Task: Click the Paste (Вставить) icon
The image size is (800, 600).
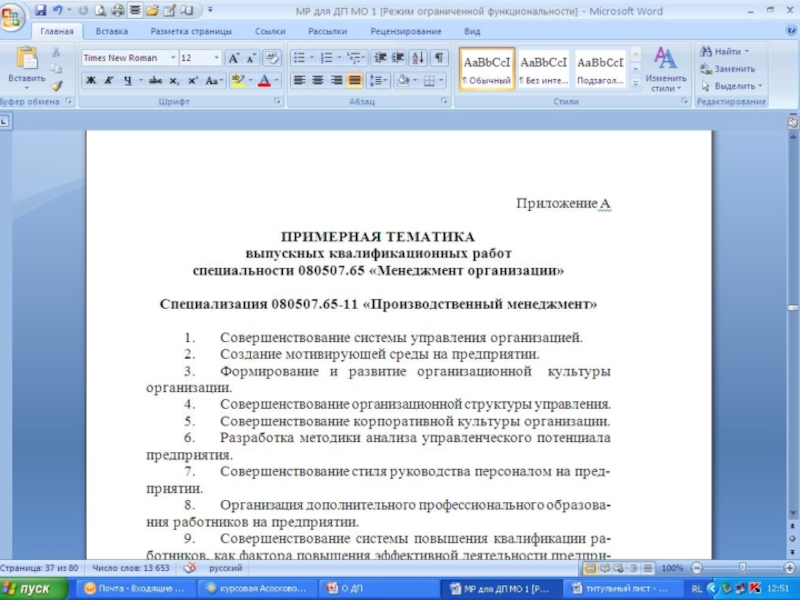Action: (26, 62)
